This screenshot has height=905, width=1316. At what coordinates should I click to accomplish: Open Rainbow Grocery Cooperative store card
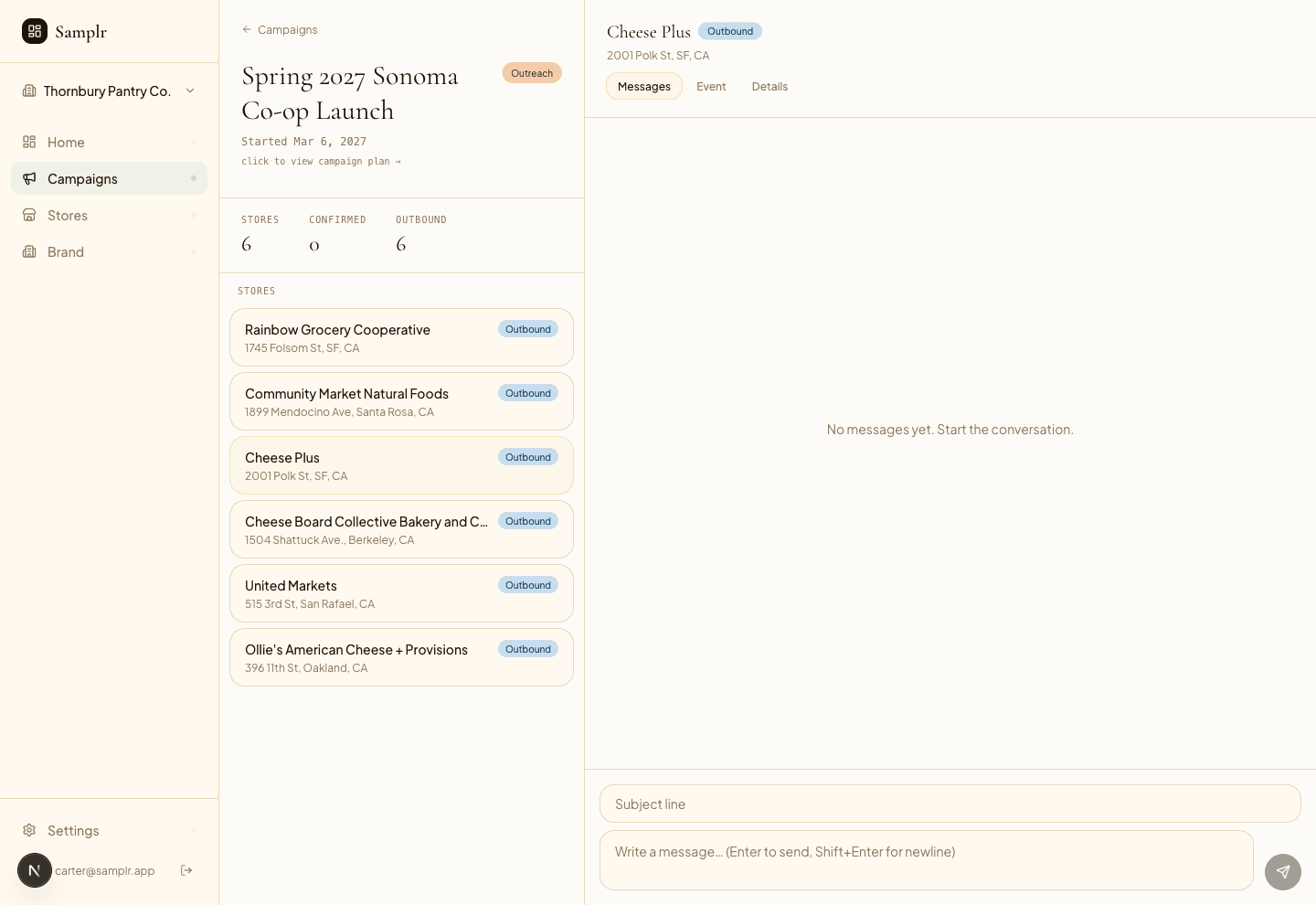401,337
